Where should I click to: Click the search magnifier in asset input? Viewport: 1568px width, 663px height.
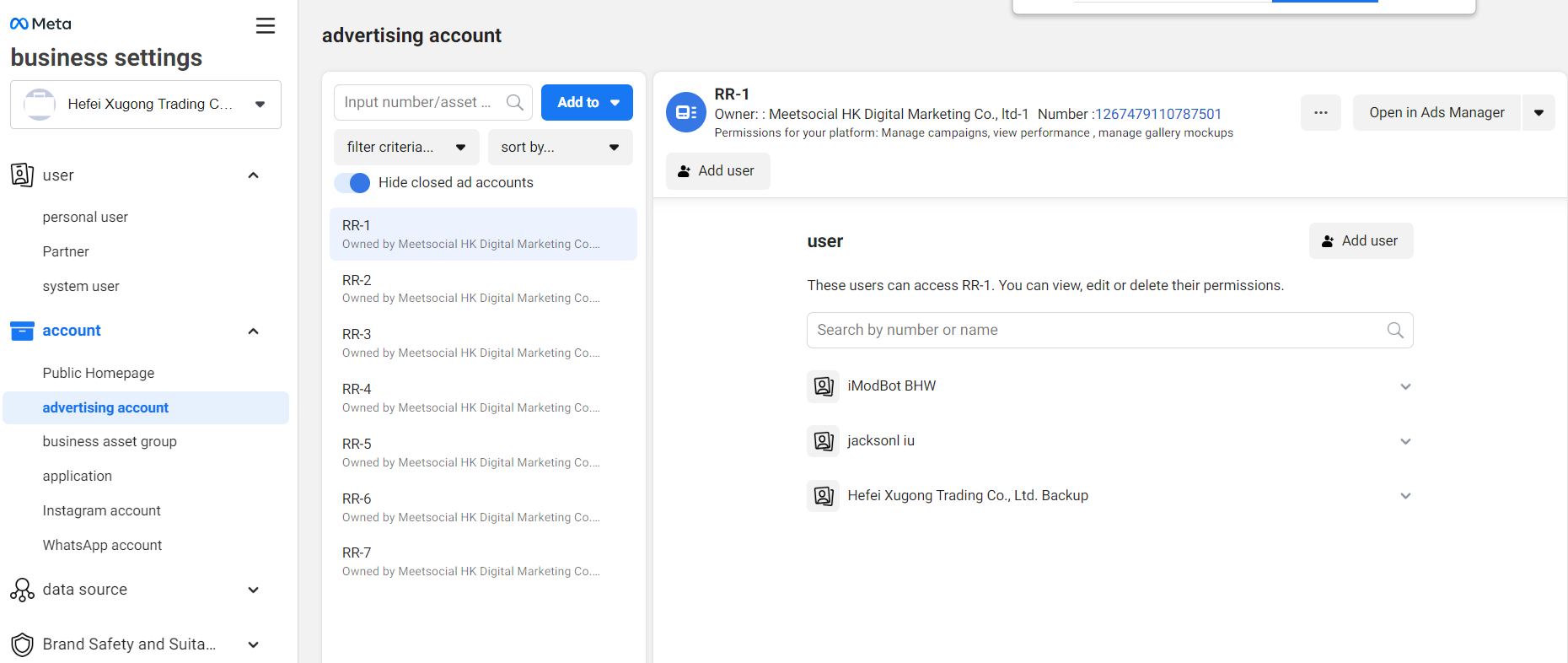point(515,102)
